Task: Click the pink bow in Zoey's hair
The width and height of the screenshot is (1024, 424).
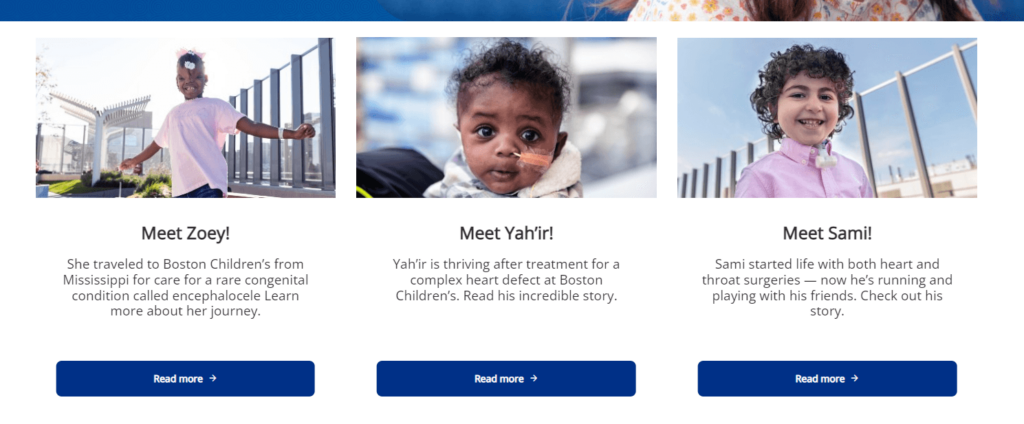Action: coord(187,55)
